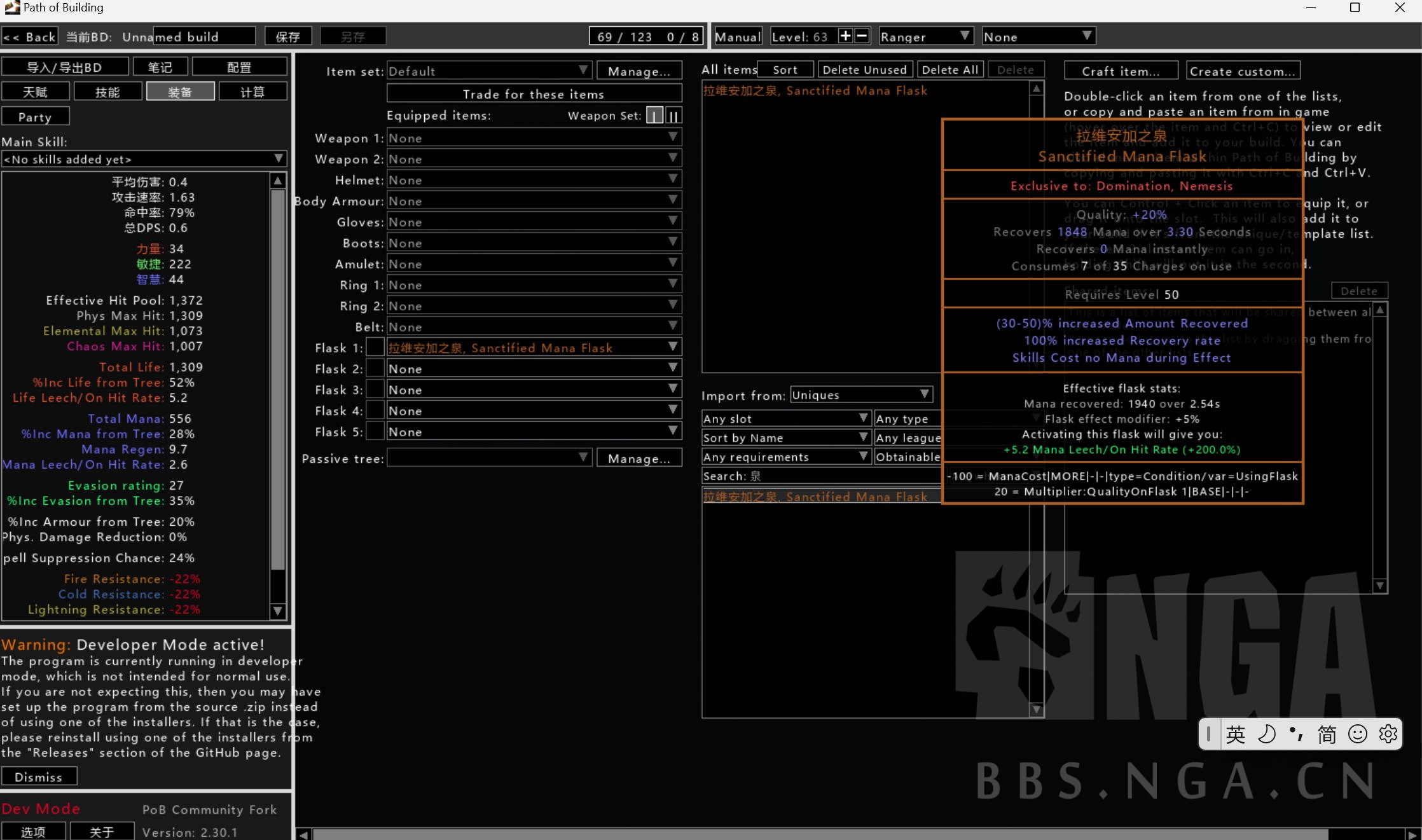Click the level plus button
Viewport: 1422px width, 840px height.
click(x=845, y=36)
